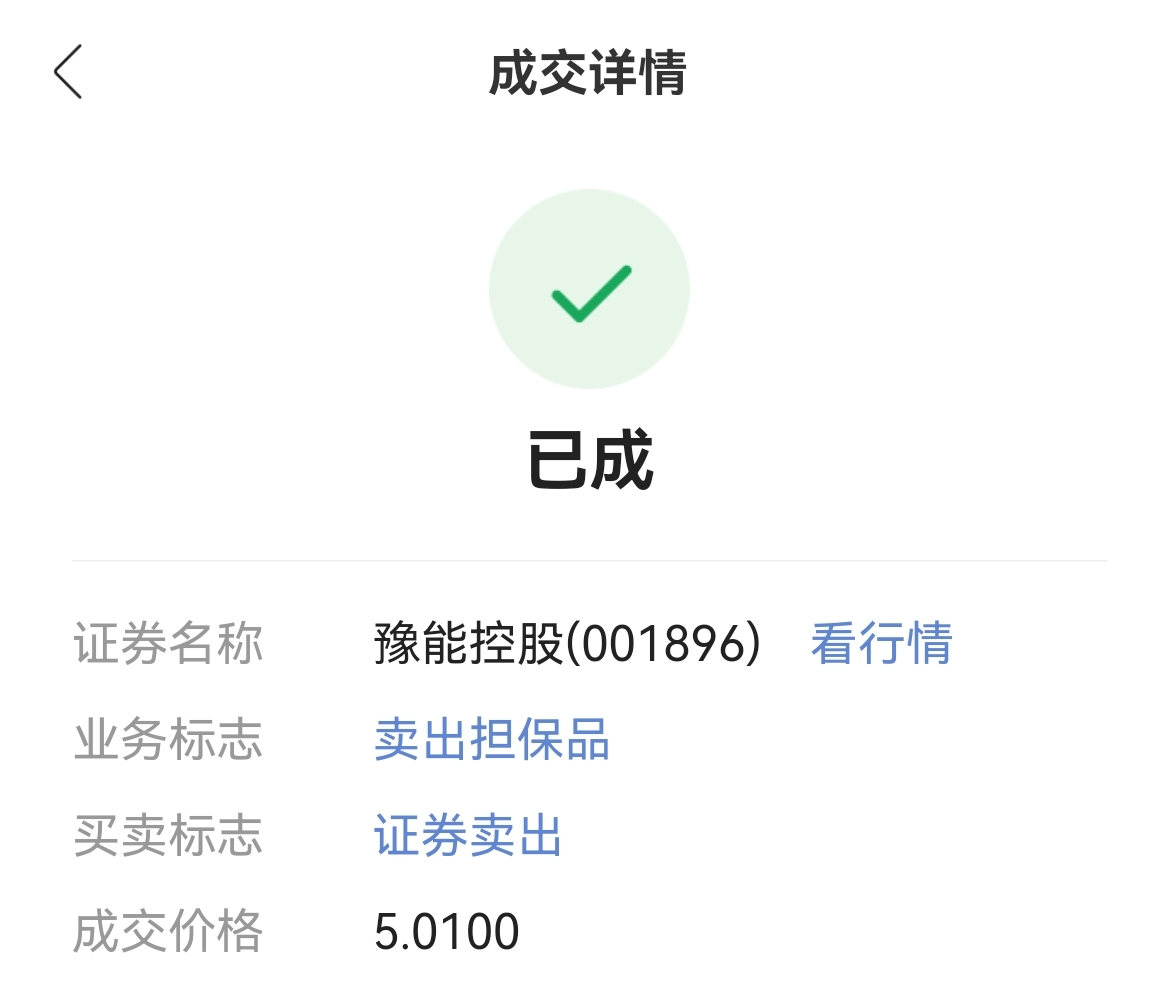Tap the character 已 in status heading
This screenshot has height=993, width=1176.
tap(558, 461)
